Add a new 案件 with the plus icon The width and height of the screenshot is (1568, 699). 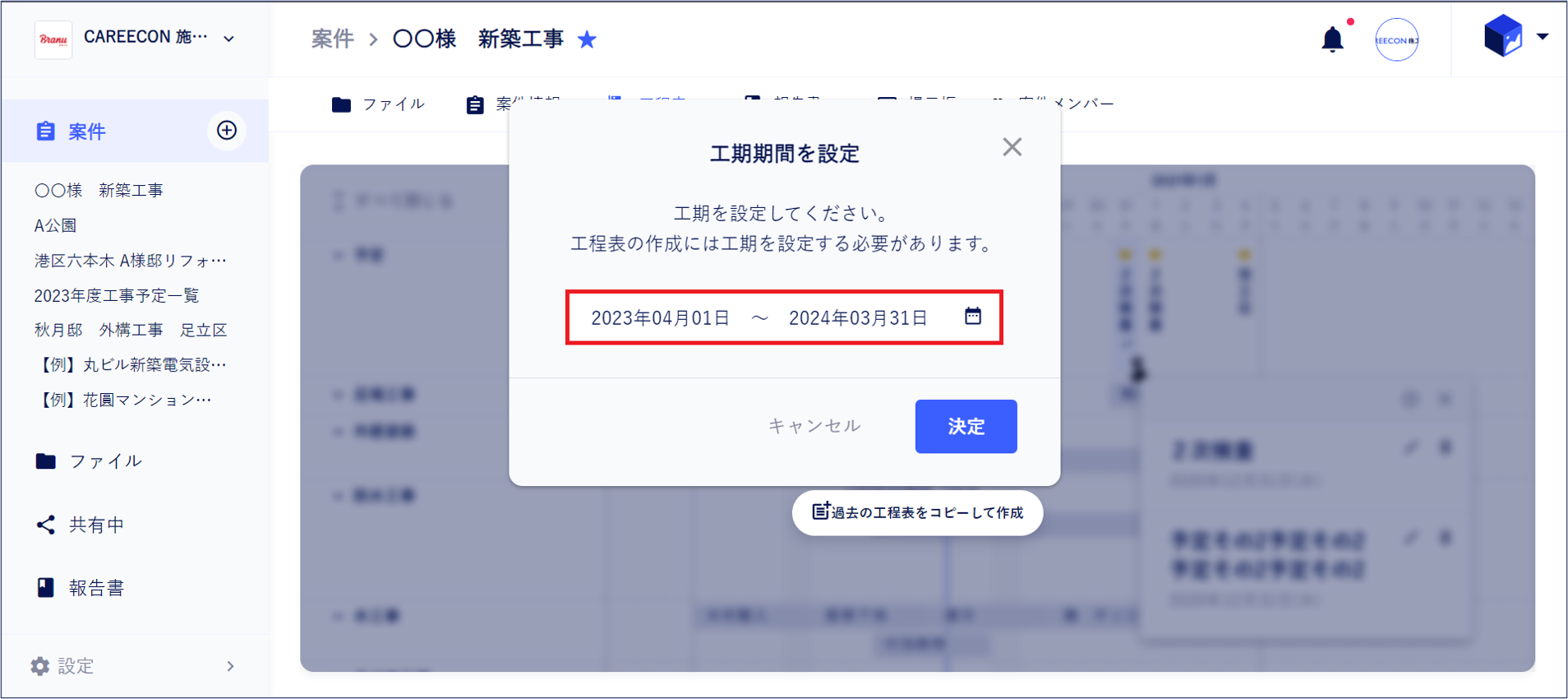tap(227, 130)
